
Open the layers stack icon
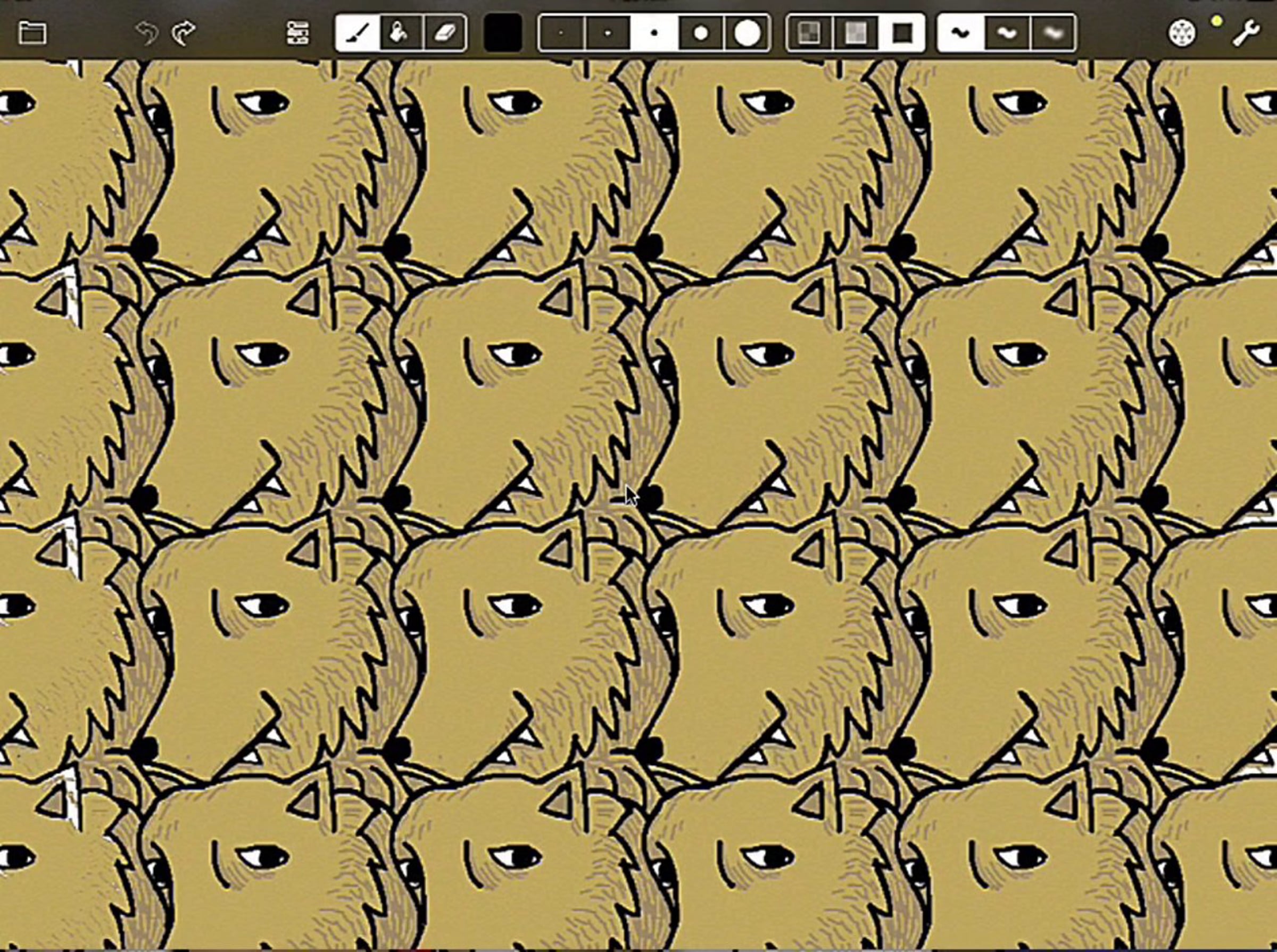click(x=297, y=34)
